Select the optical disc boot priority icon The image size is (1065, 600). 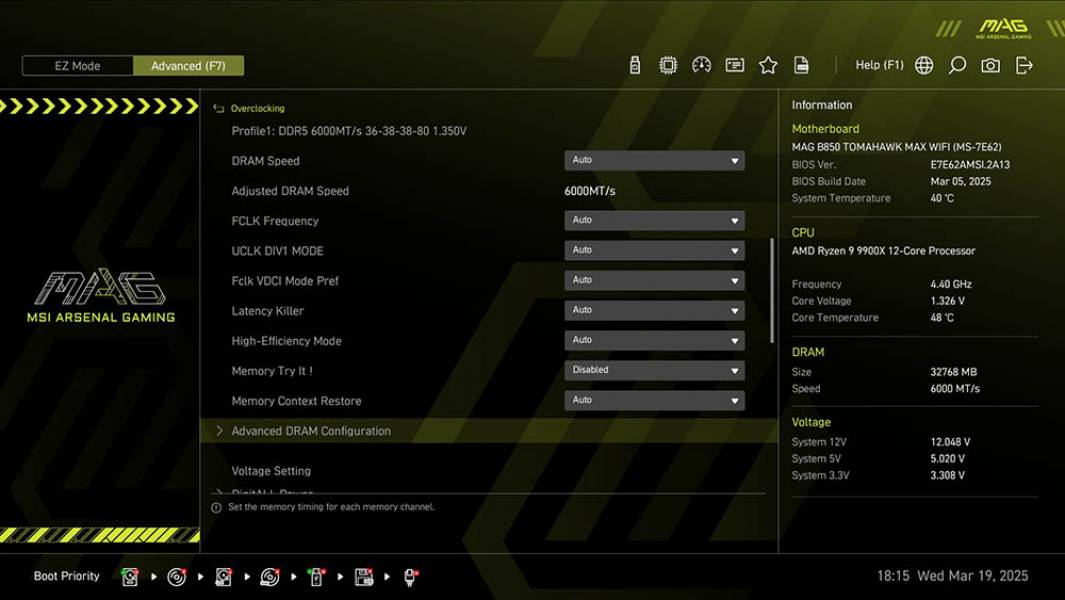click(x=177, y=577)
